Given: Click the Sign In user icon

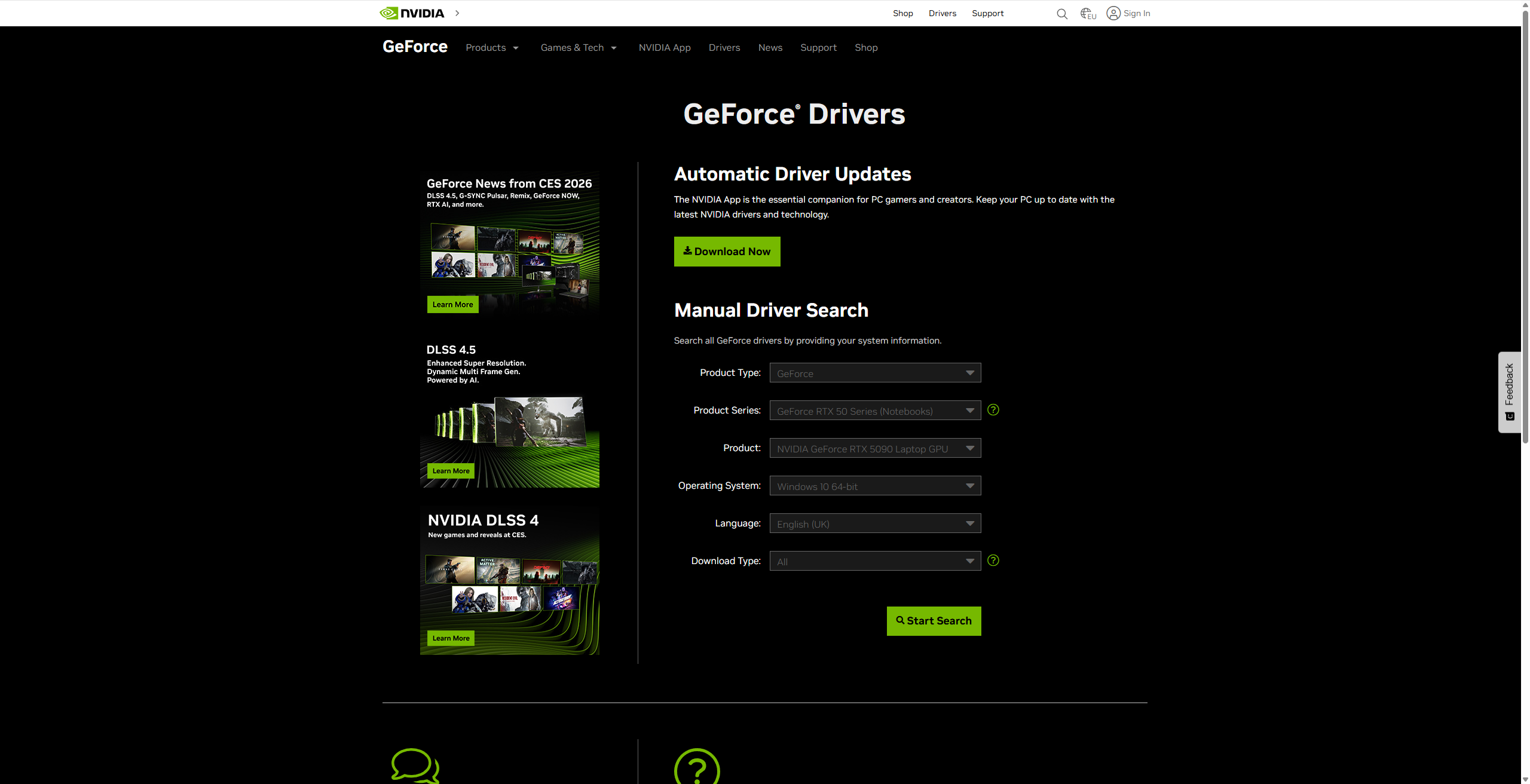Looking at the screenshot, I should [1113, 13].
